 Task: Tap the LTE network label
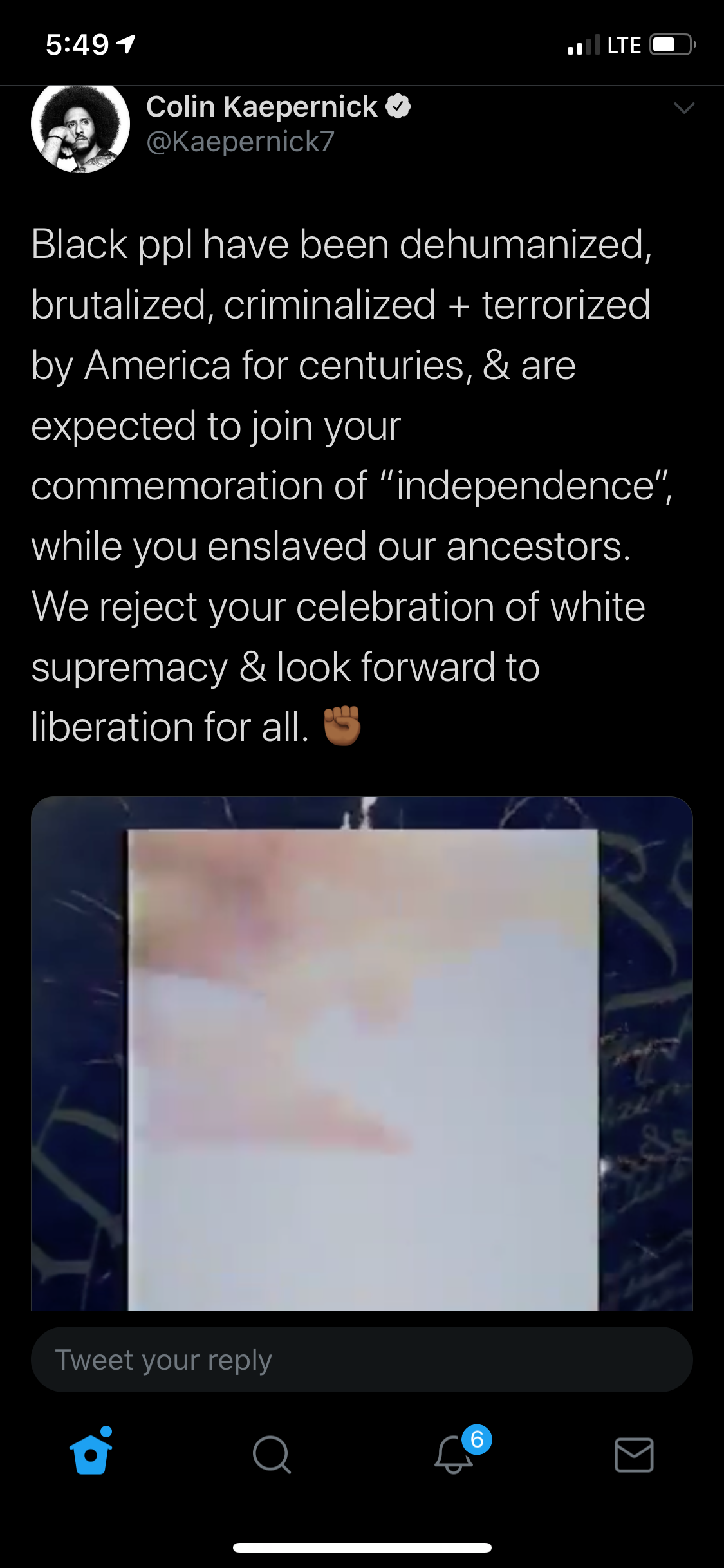624,45
